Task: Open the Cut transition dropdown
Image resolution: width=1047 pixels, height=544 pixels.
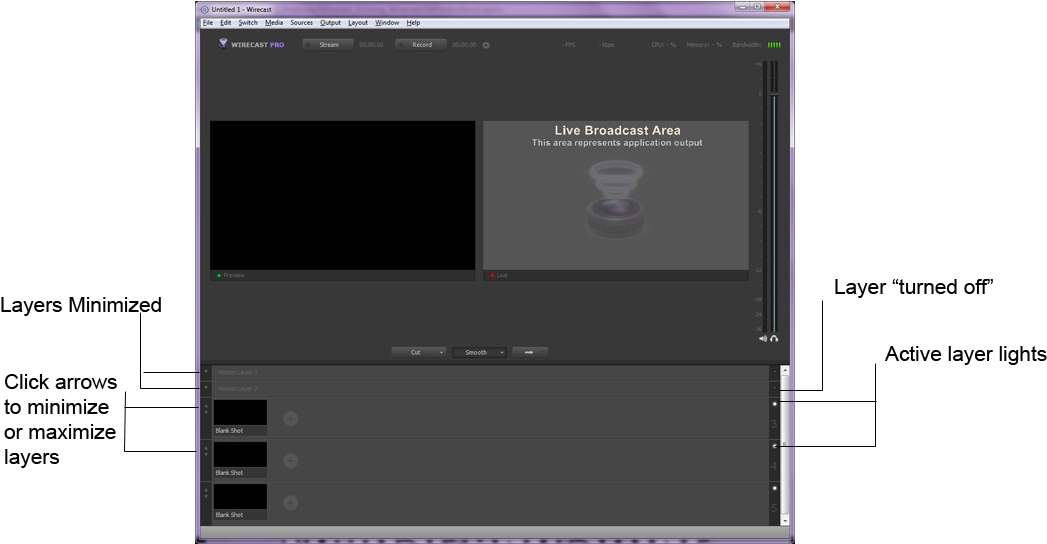Action: (x=441, y=352)
